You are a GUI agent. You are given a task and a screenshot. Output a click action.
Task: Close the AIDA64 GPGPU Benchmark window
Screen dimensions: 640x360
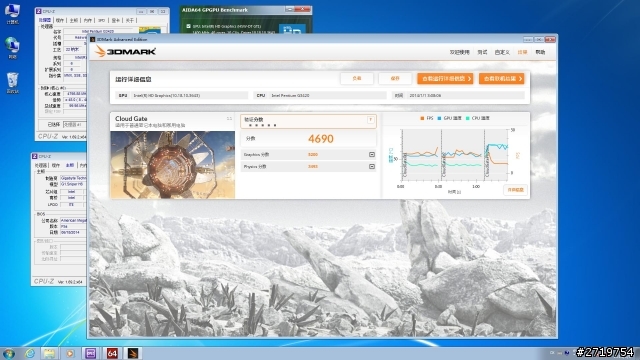tap(303, 9)
